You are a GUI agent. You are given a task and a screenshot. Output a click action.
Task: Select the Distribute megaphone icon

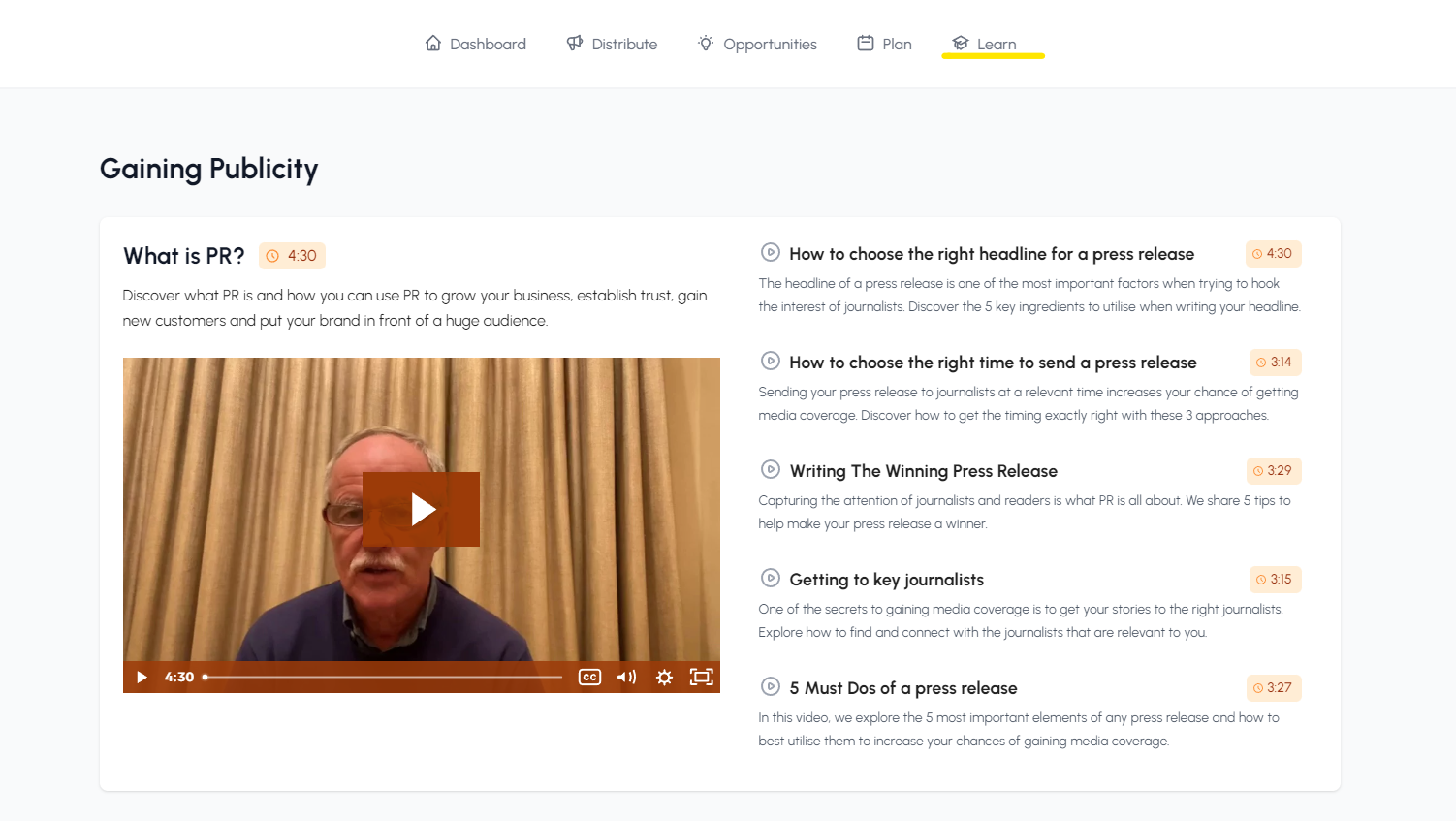coord(576,43)
